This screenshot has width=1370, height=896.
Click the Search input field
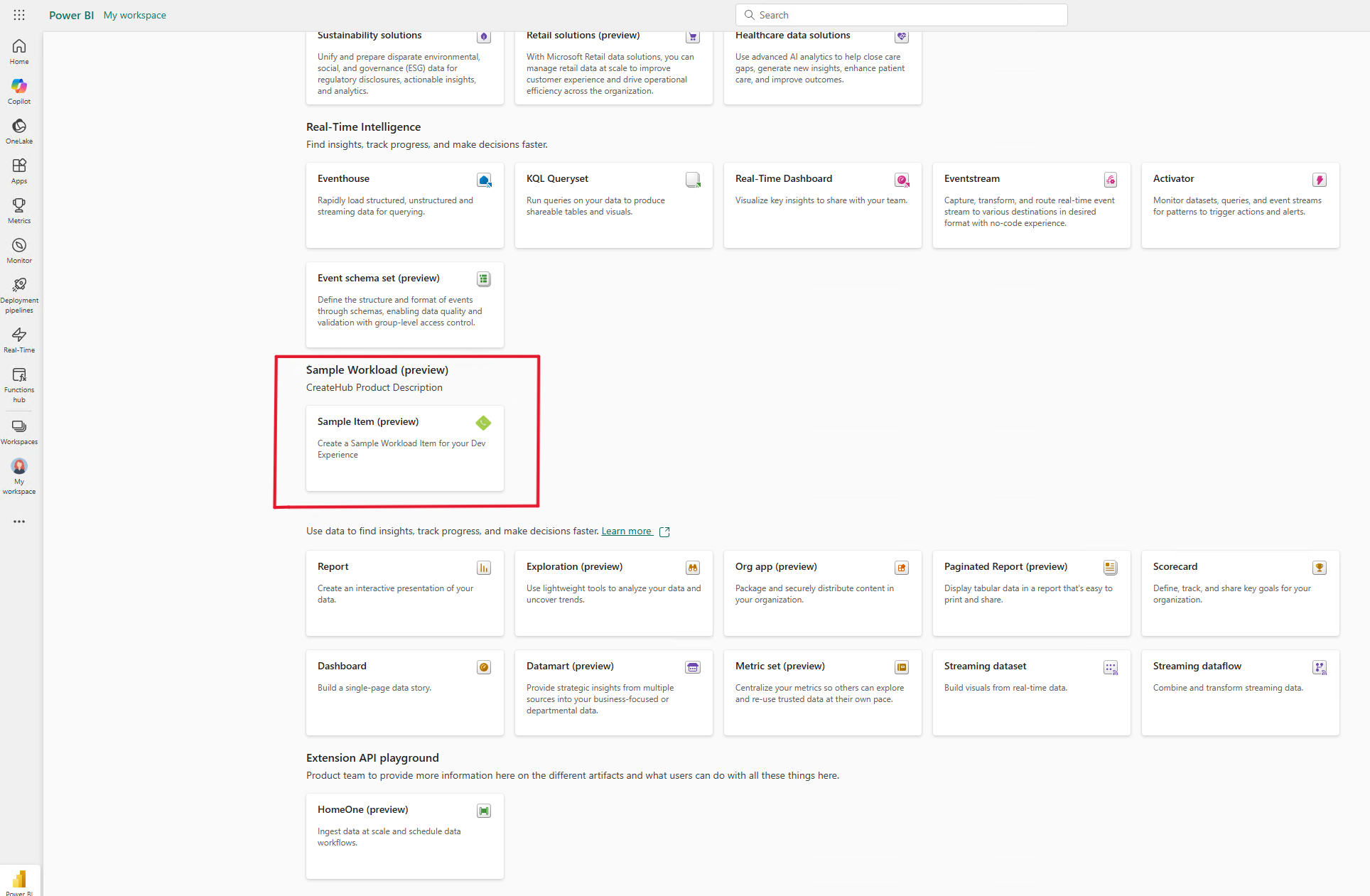902,14
